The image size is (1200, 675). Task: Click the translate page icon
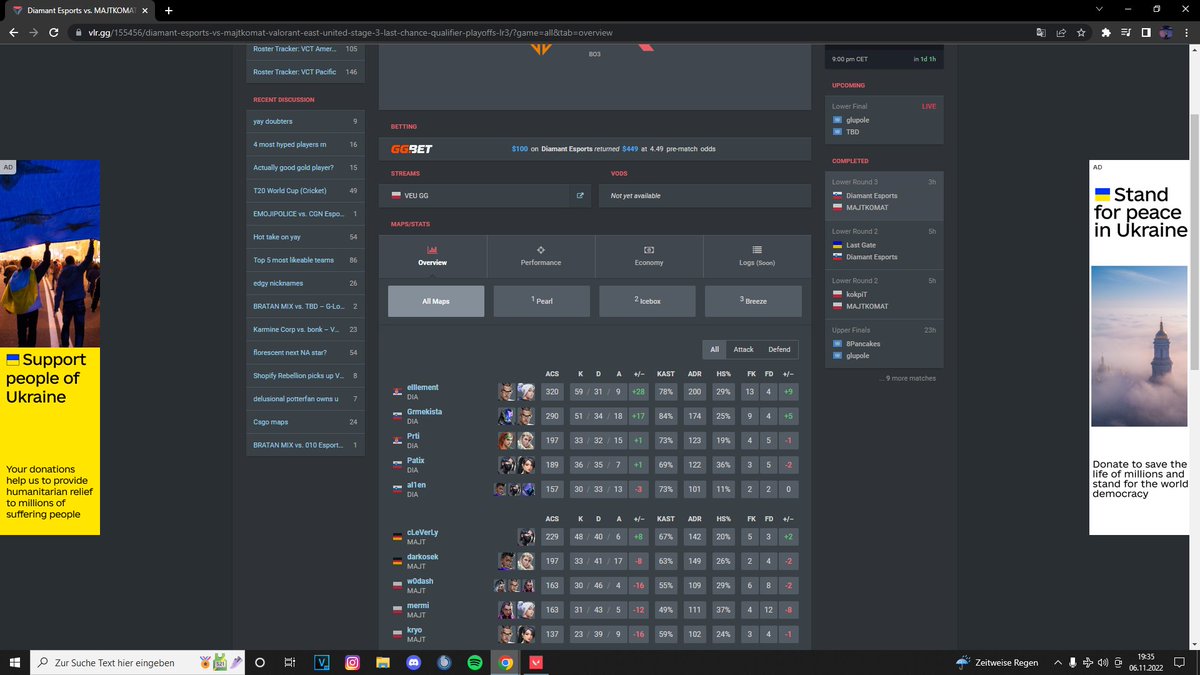pyautogui.click(x=1041, y=32)
